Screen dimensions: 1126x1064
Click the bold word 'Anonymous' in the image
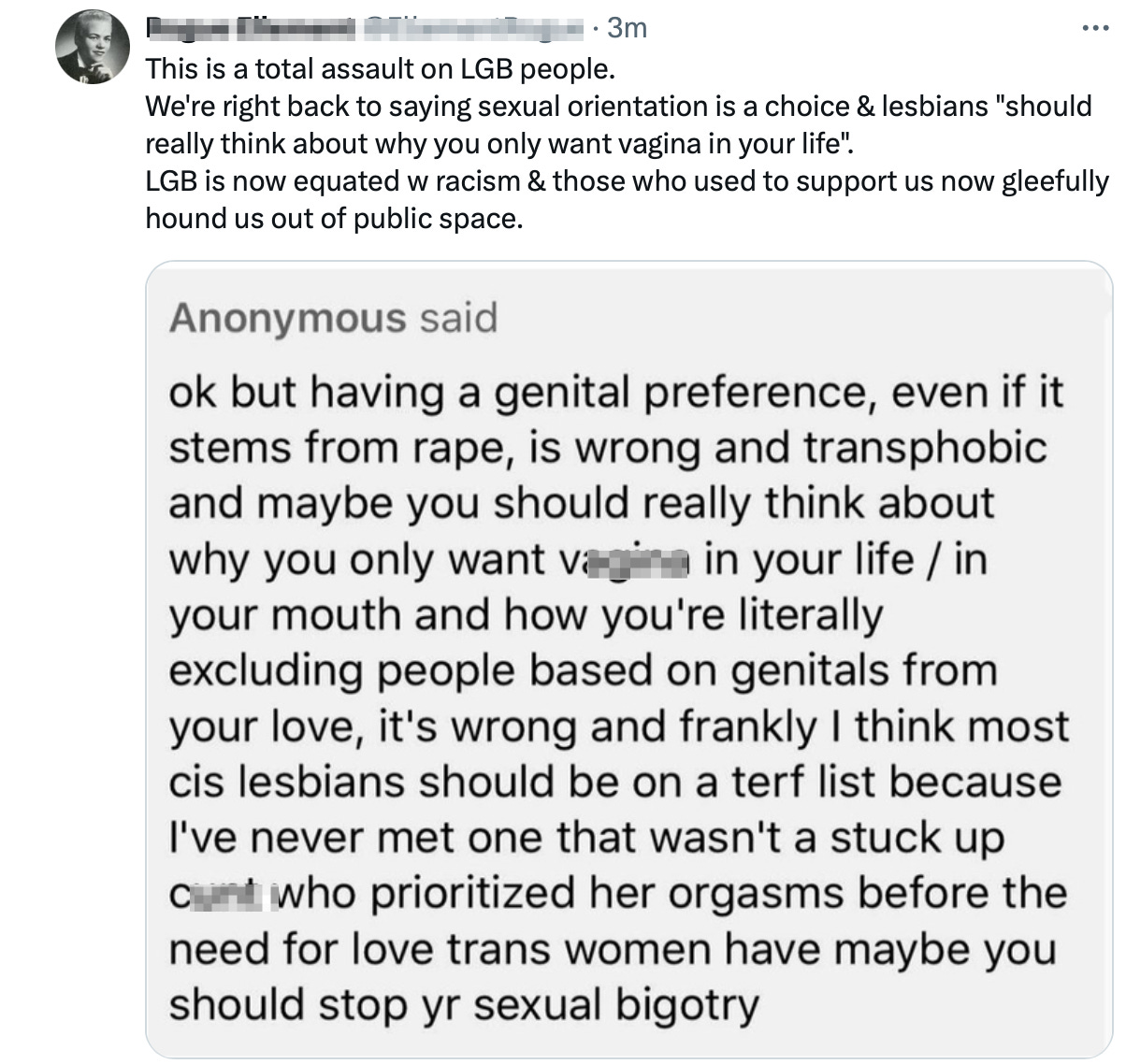pyautogui.click(x=287, y=318)
